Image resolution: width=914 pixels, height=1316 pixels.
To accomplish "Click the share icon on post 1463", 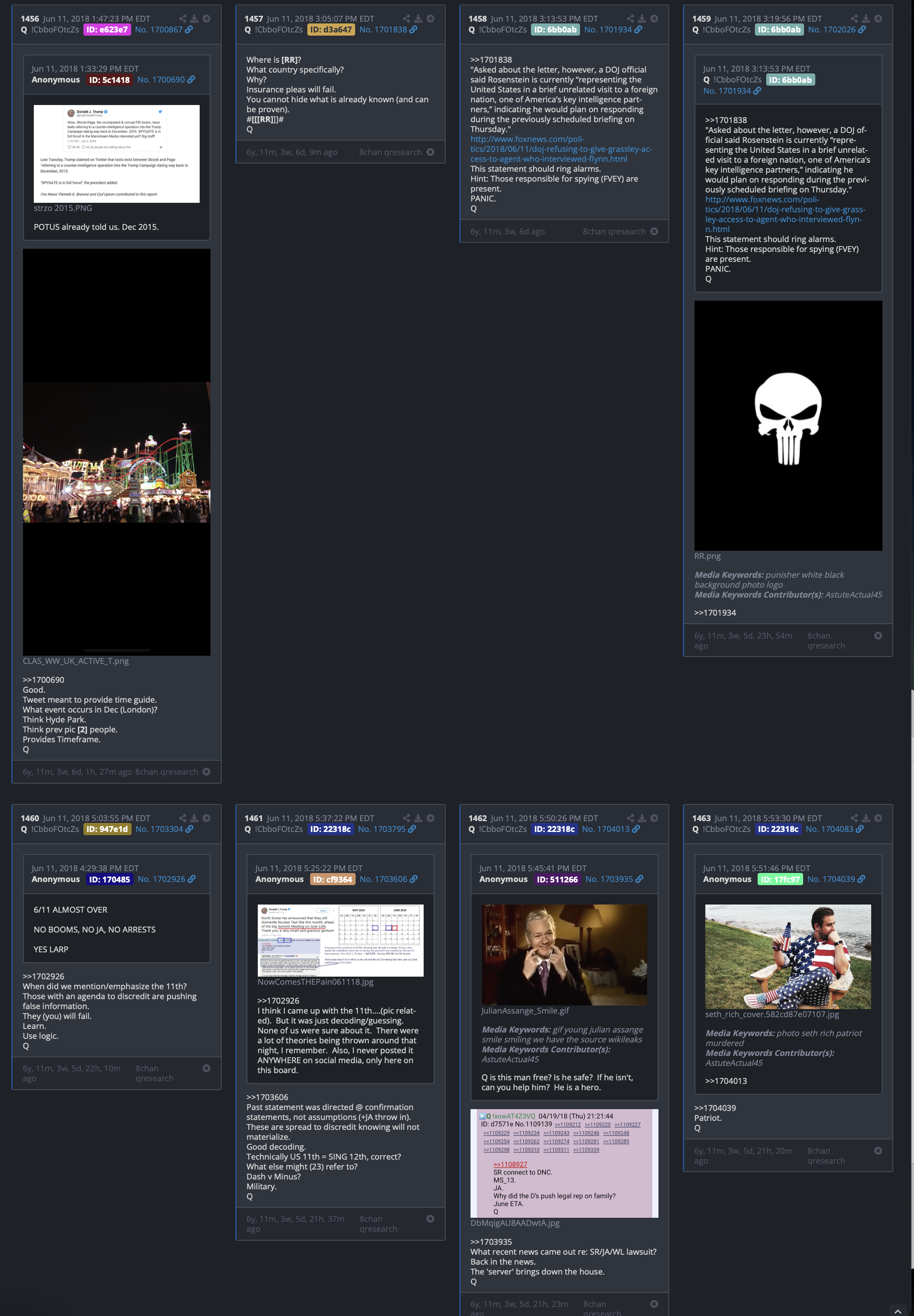I will point(855,818).
